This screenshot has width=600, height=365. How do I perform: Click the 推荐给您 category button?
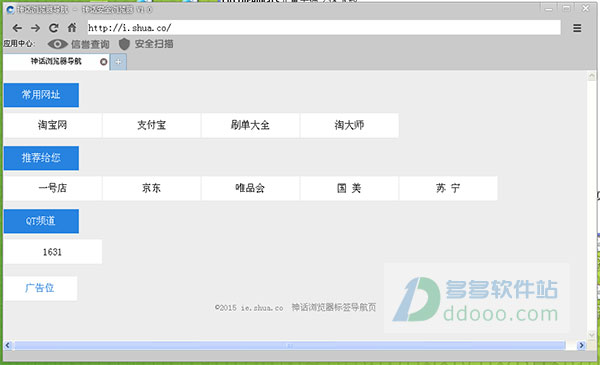(41, 158)
